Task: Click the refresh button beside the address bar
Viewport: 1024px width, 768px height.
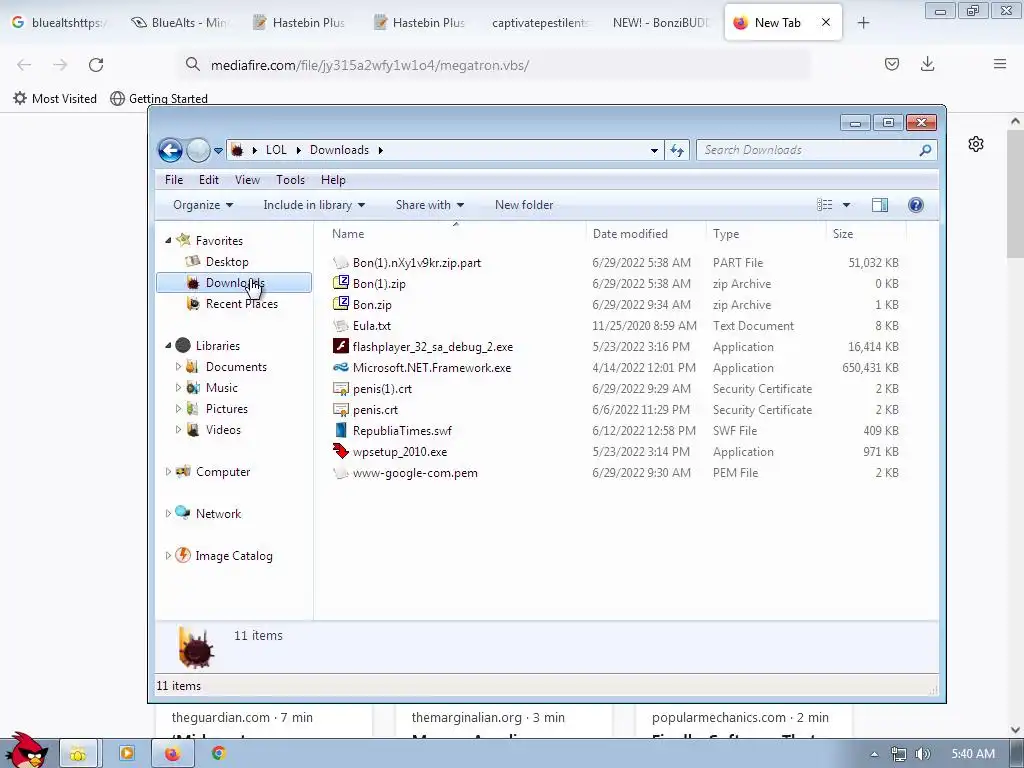Action: [x=677, y=150]
